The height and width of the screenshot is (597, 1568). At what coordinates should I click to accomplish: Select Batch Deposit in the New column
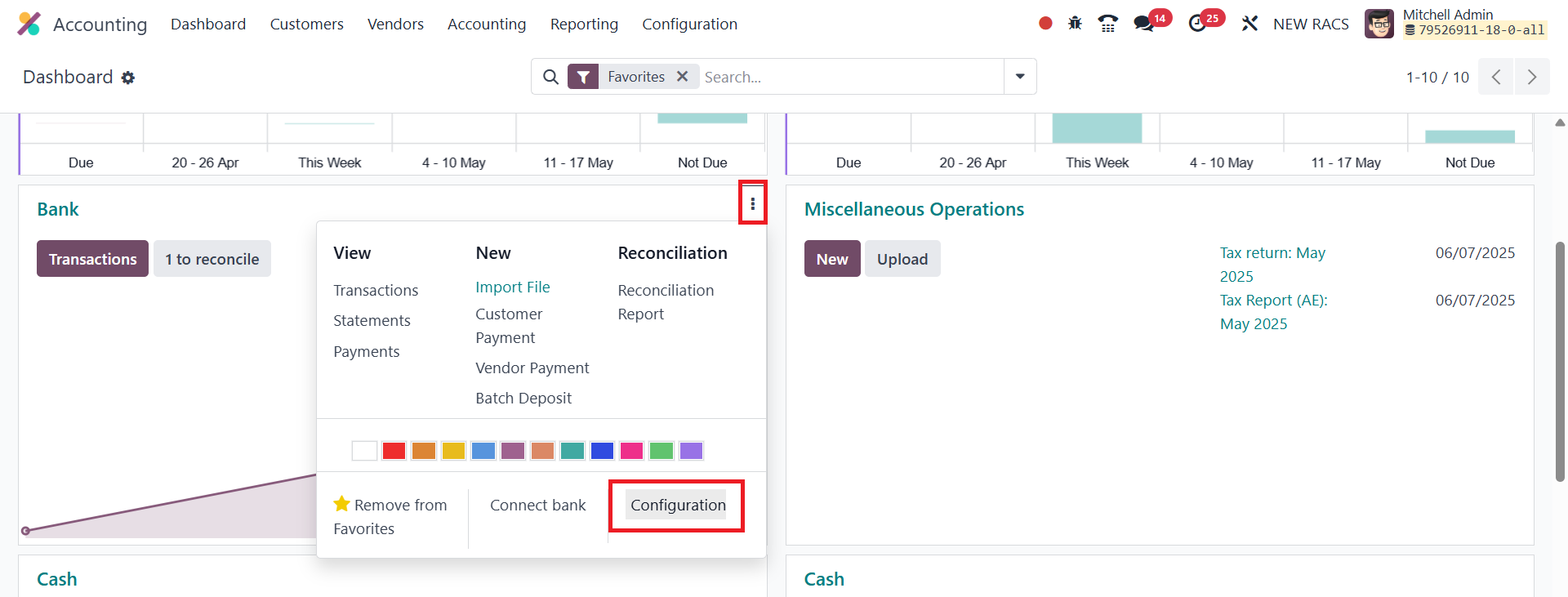click(x=523, y=398)
